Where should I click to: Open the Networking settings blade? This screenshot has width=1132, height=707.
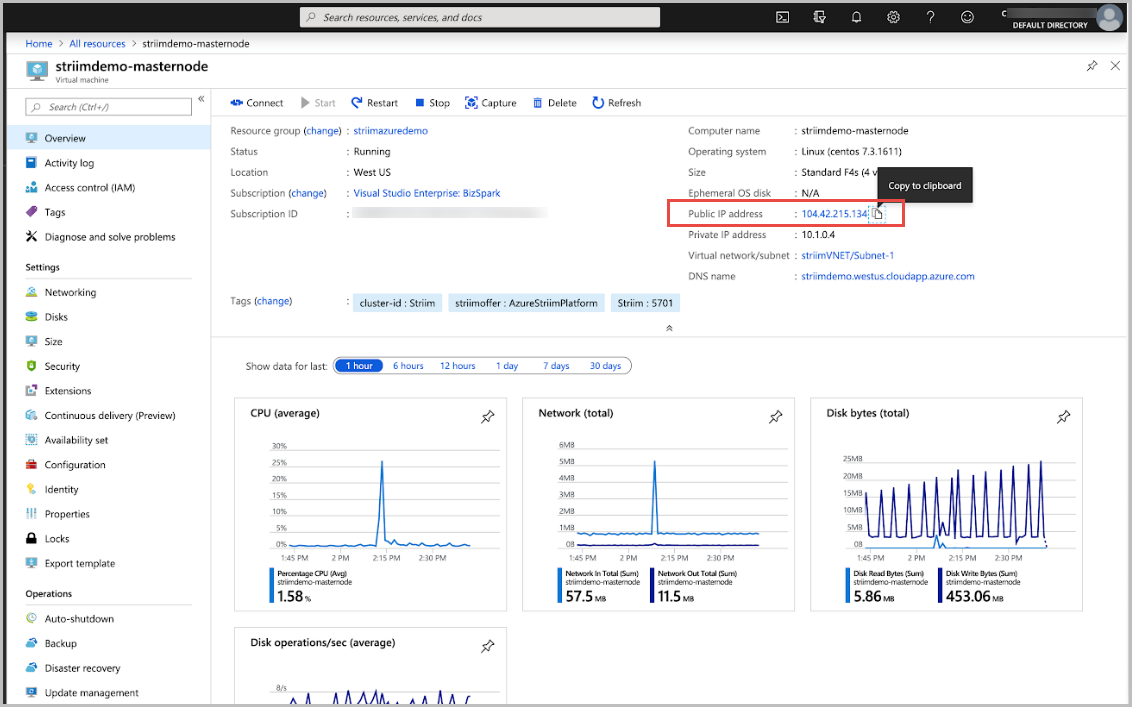(71, 291)
